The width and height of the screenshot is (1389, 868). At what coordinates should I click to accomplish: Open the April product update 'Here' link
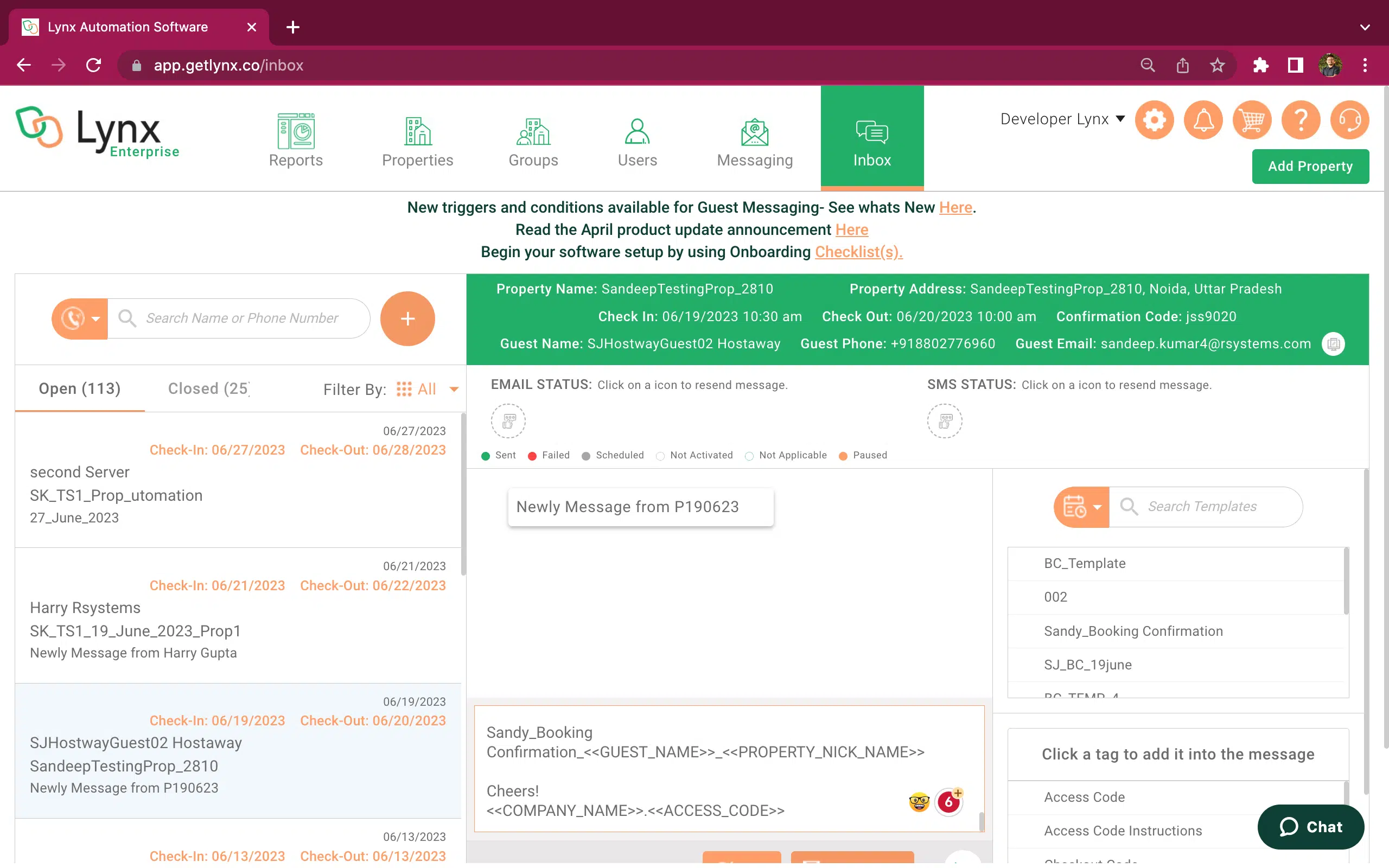tap(851, 229)
